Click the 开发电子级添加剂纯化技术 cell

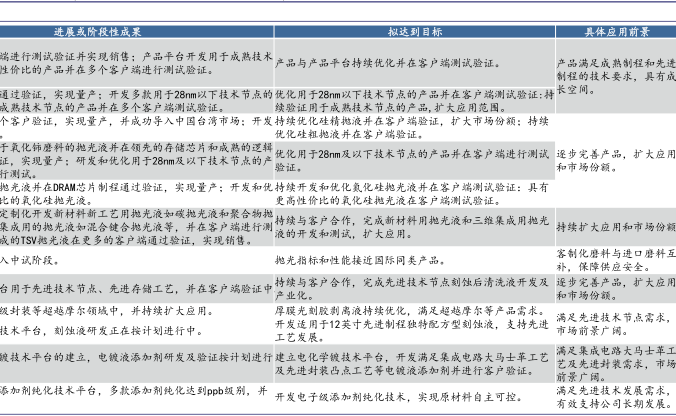[413, 397]
